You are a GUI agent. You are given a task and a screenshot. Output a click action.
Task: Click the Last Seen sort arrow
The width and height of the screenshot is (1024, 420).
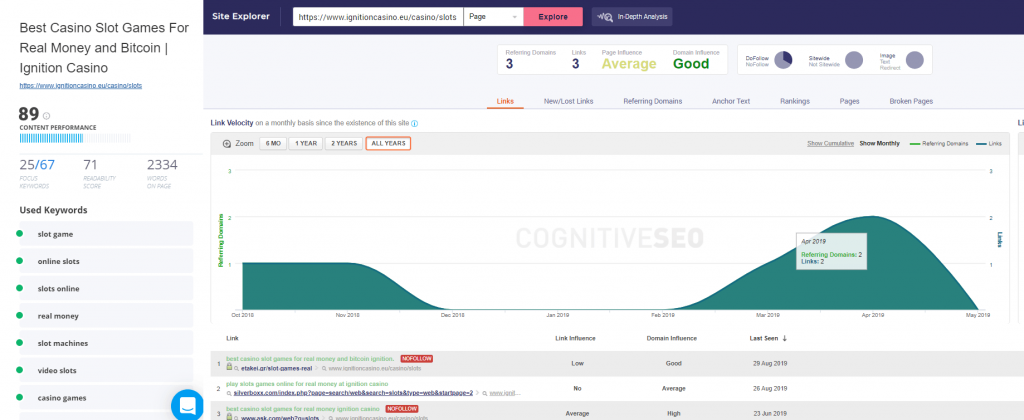click(784, 338)
